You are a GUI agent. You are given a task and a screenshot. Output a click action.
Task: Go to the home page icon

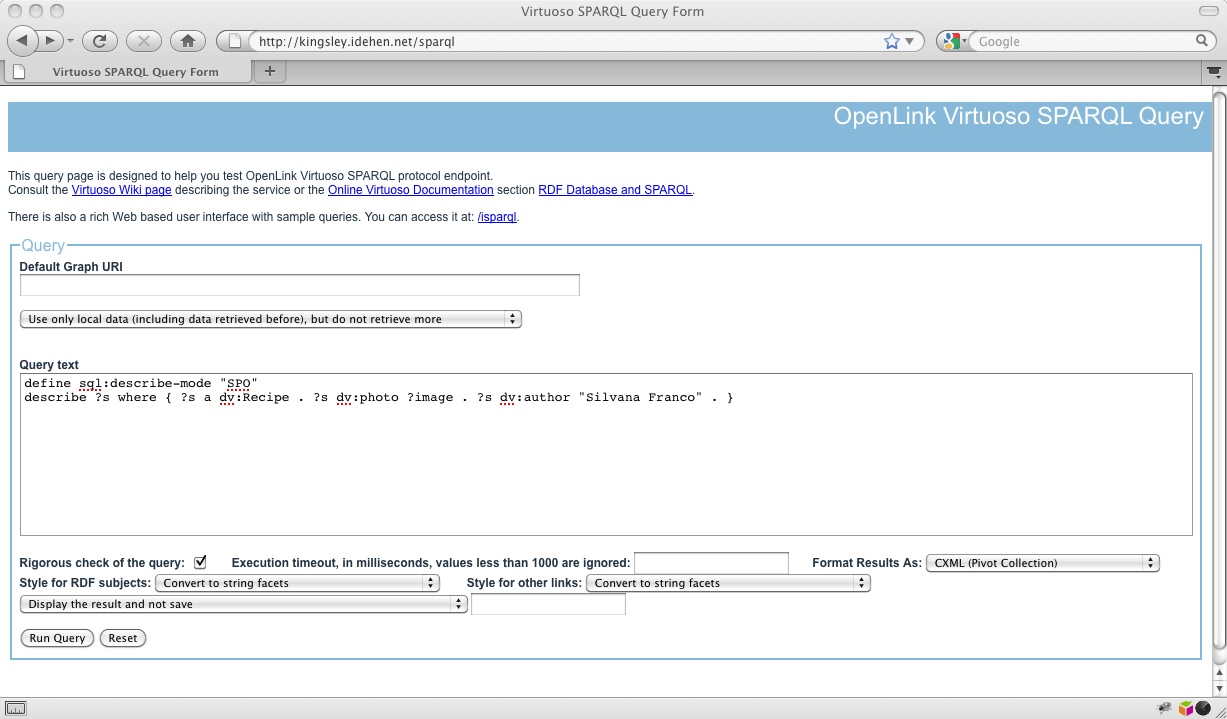click(187, 41)
